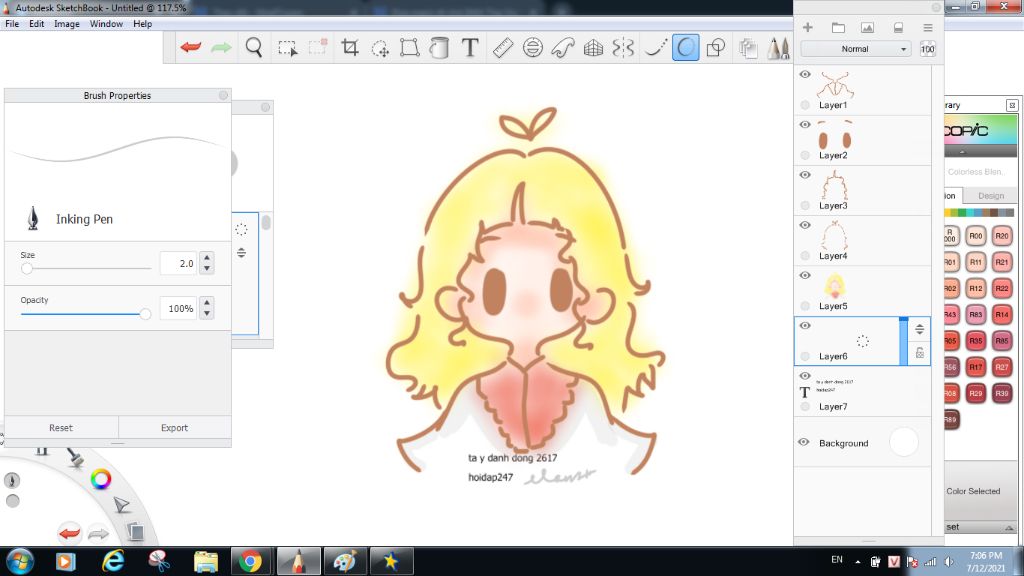The width and height of the screenshot is (1024, 576).
Task: Click the brush Opacity slider
Action: (x=86, y=314)
